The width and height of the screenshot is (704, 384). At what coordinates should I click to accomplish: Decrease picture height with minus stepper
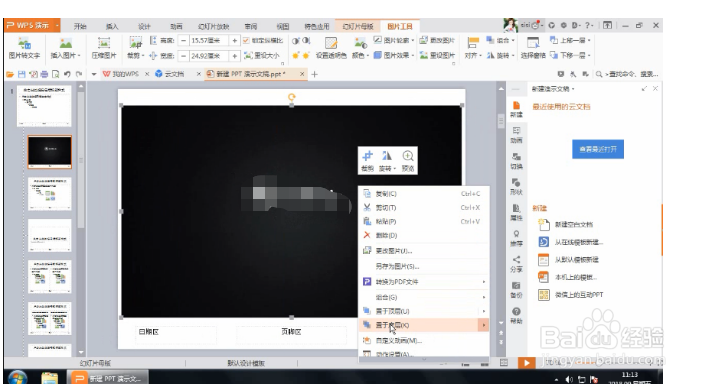[183, 41]
